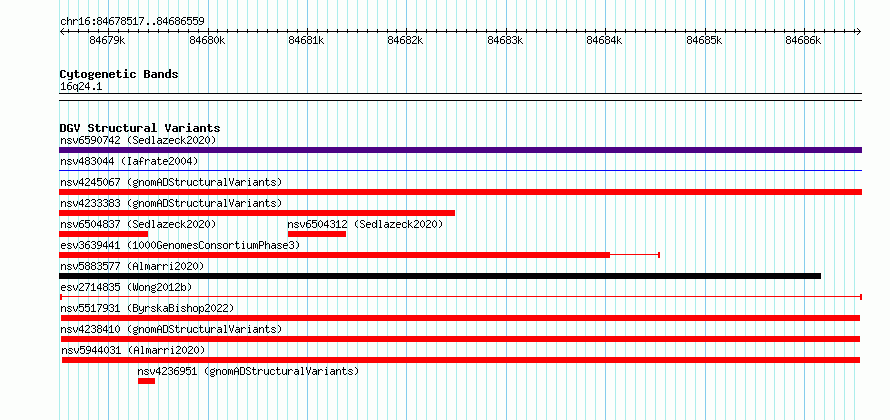Click the 84685k ruler position
This screenshot has width=890, height=420.
pyautogui.click(x=704, y=41)
